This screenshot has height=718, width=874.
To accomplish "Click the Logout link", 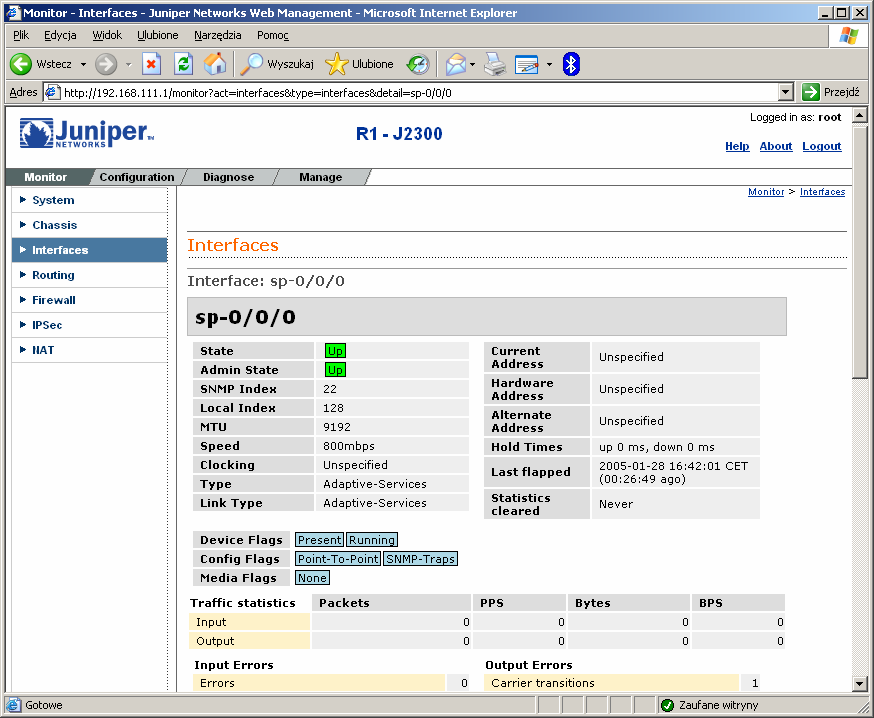I will 822,146.
